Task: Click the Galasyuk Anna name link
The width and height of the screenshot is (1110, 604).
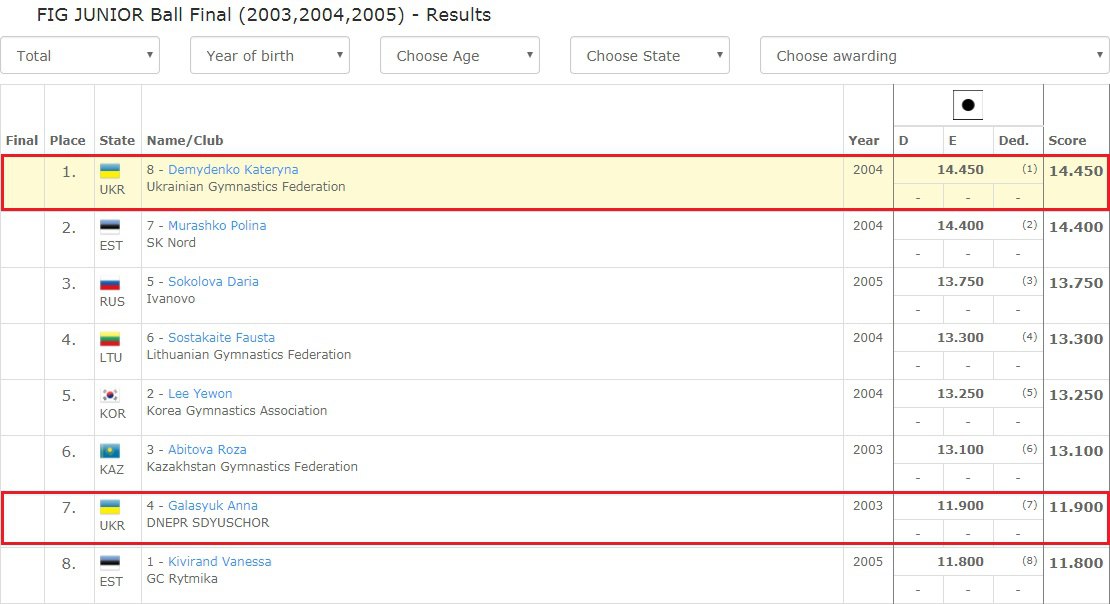Action: click(x=212, y=506)
